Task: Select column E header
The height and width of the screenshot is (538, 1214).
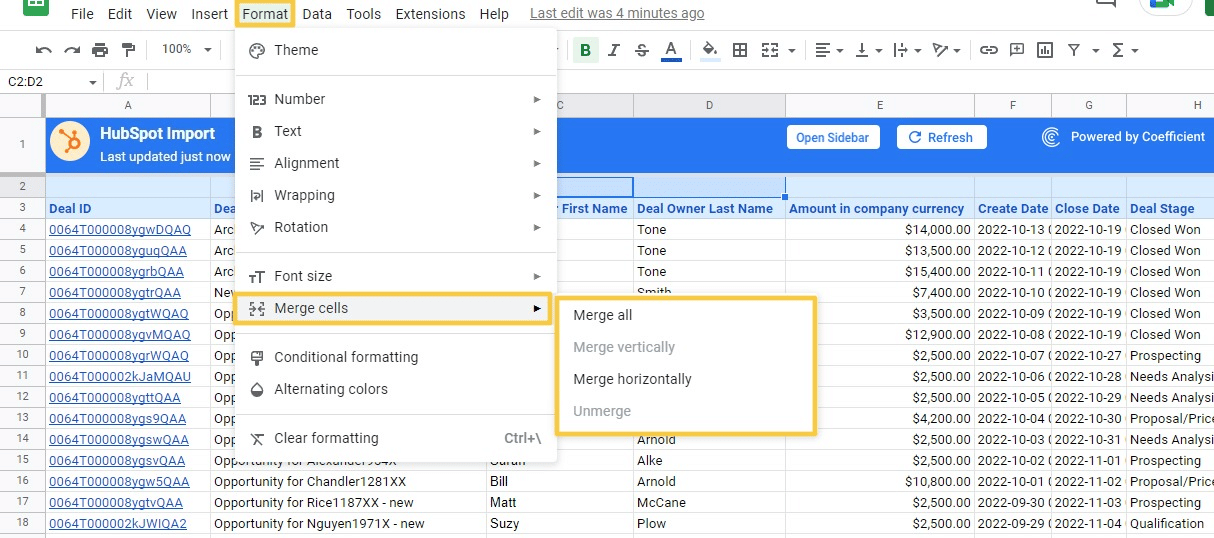Action: tap(880, 105)
